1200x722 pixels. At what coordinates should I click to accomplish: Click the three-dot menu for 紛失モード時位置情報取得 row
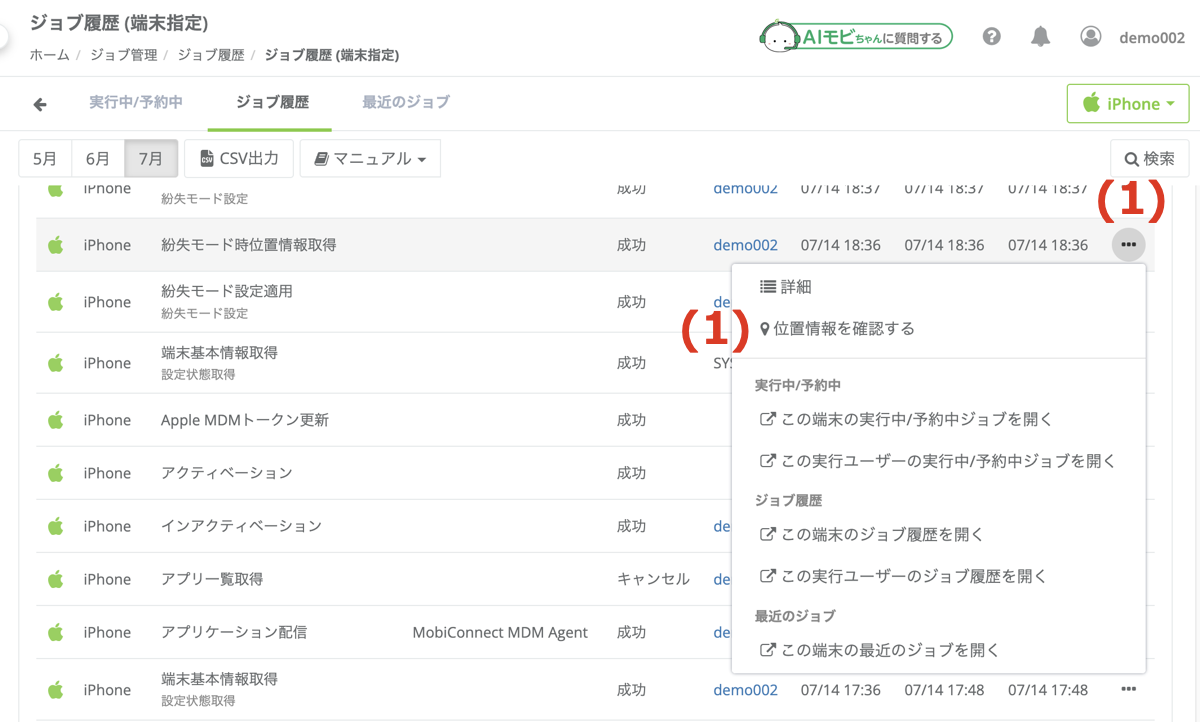(1129, 245)
